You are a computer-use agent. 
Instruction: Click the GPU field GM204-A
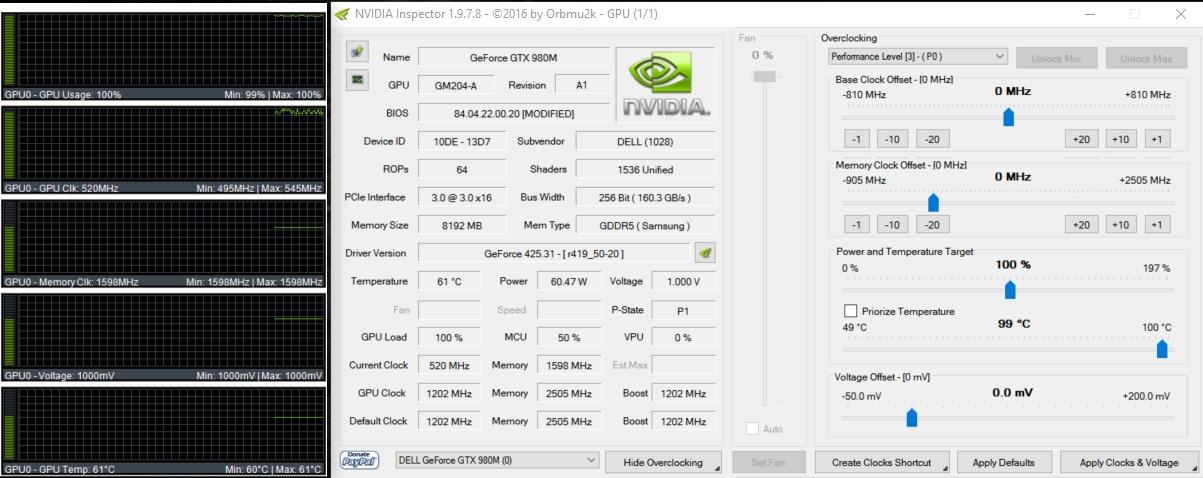(x=455, y=85)
